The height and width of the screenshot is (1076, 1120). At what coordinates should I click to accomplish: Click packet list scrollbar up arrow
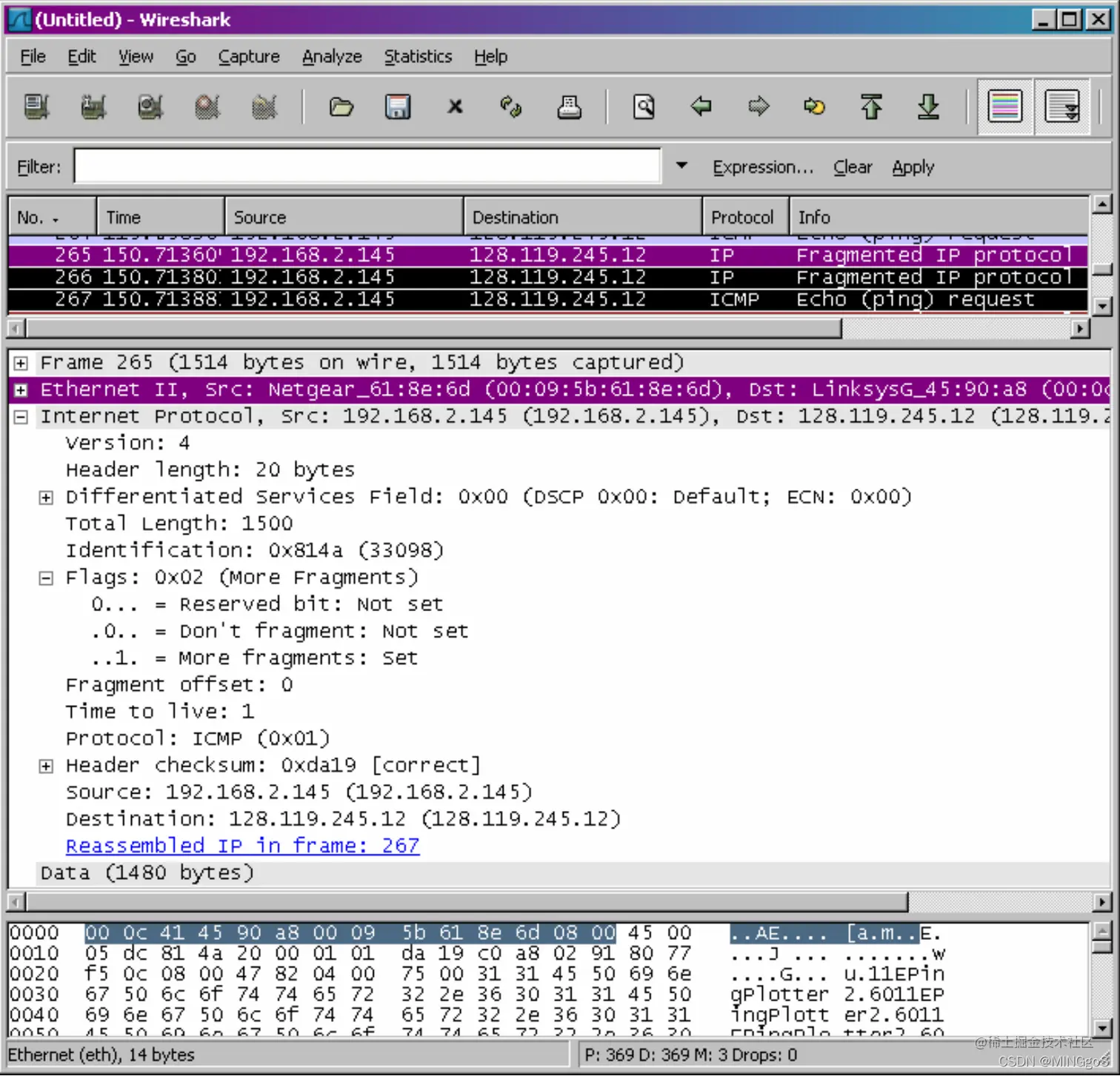1101,204
